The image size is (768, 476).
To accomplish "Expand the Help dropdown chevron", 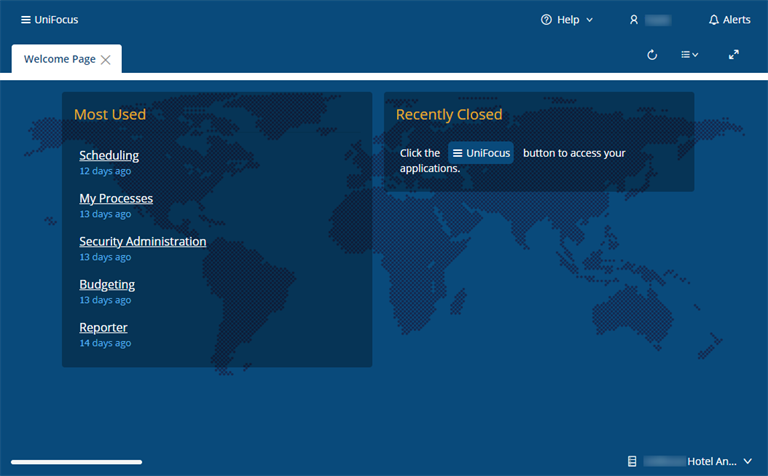I will [590, 20].
